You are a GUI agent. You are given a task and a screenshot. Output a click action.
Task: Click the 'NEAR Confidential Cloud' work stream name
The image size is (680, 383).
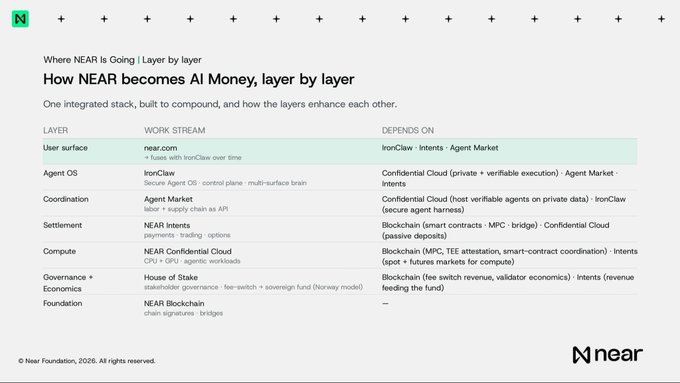pos(188,252)
